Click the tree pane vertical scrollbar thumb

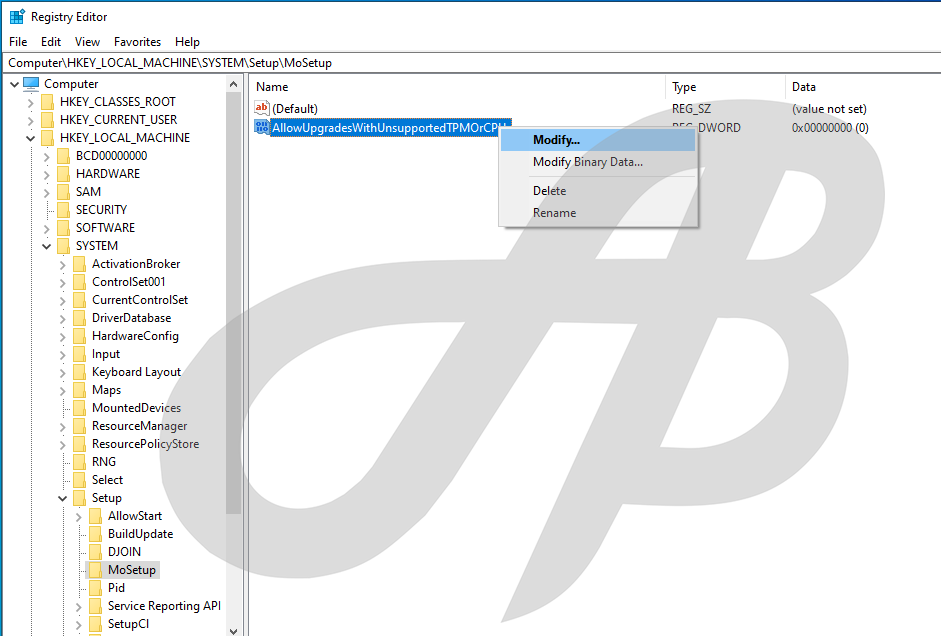pos(233,304)
